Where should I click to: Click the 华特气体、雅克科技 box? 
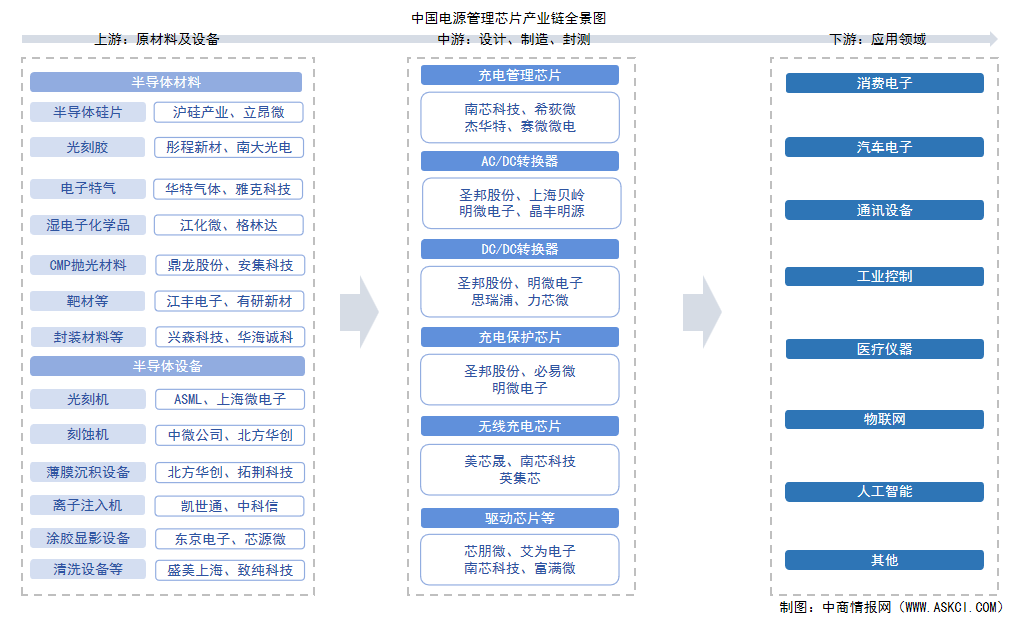228,189
